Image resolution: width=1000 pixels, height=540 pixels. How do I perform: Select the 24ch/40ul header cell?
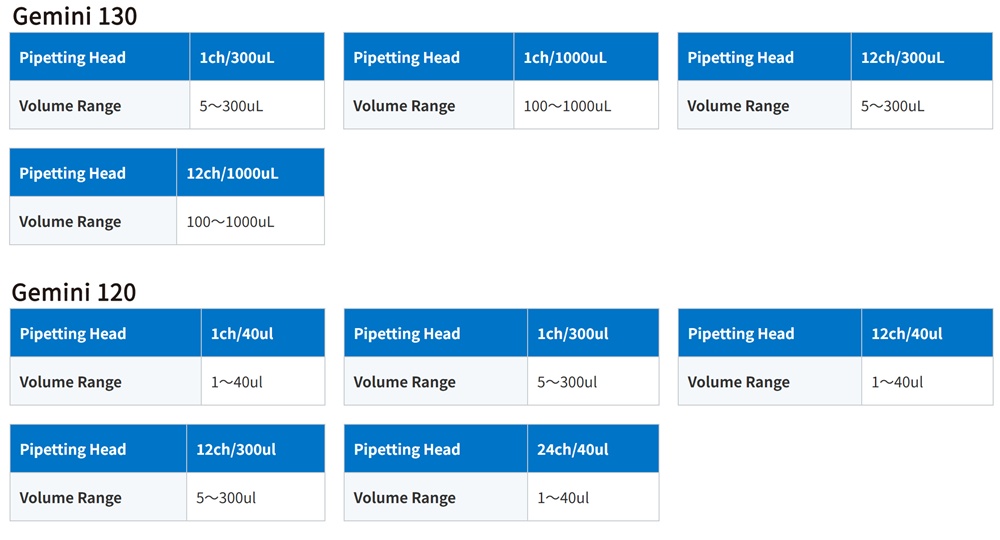pos(593,449)
